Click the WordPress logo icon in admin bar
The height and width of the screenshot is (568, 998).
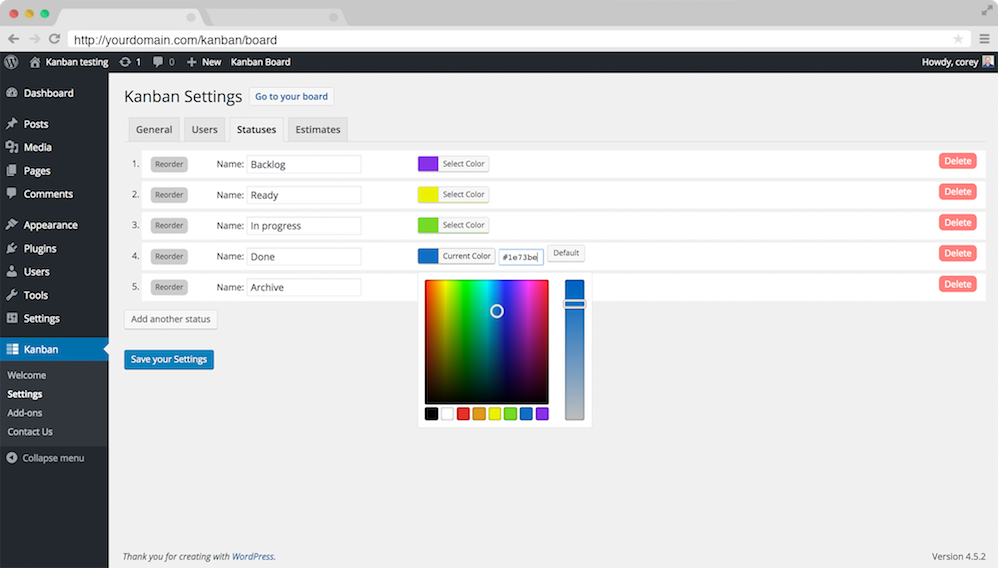point(12,62)
